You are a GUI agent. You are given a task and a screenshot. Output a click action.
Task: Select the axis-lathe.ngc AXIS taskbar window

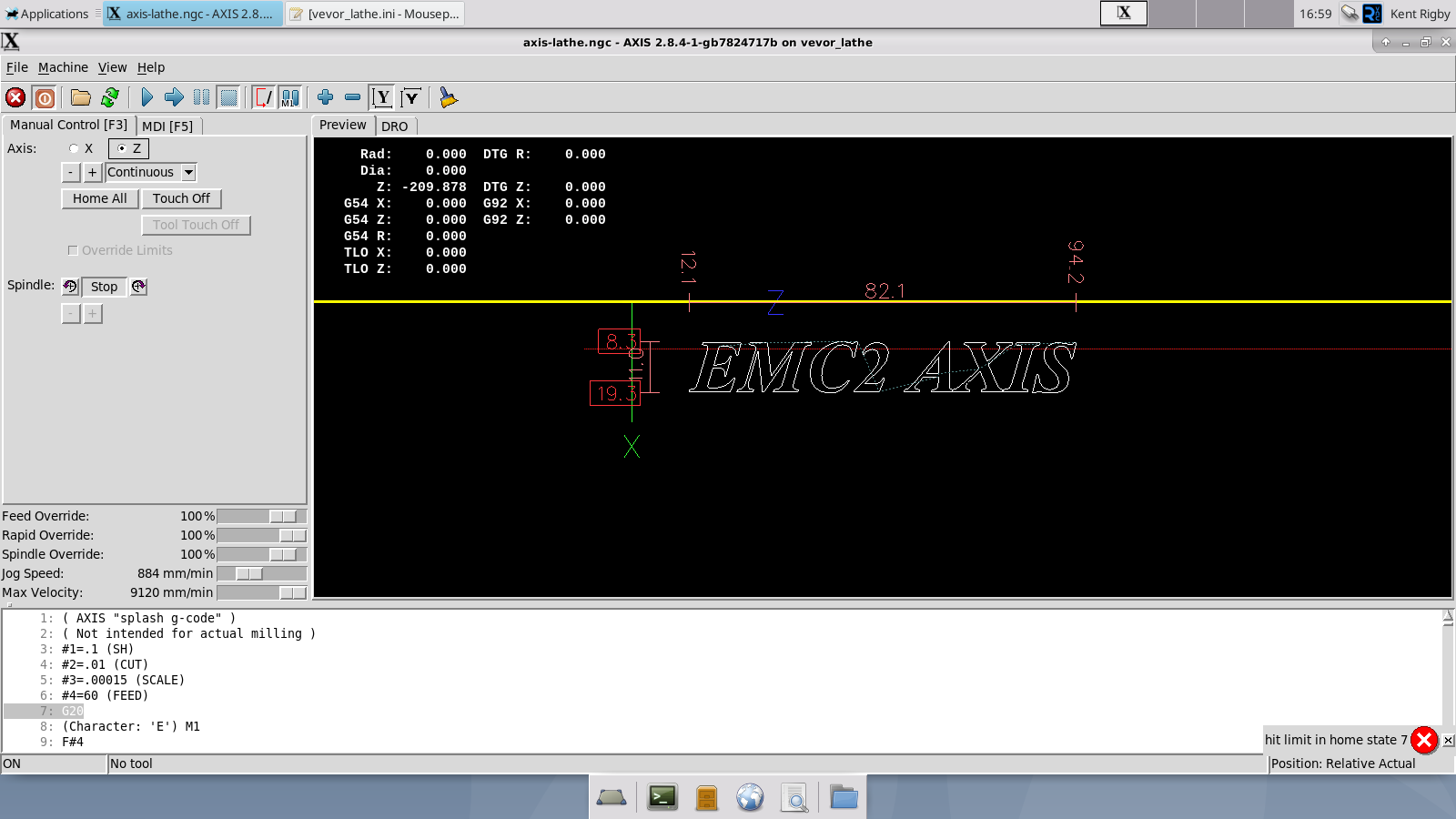[x=192, y=14]
